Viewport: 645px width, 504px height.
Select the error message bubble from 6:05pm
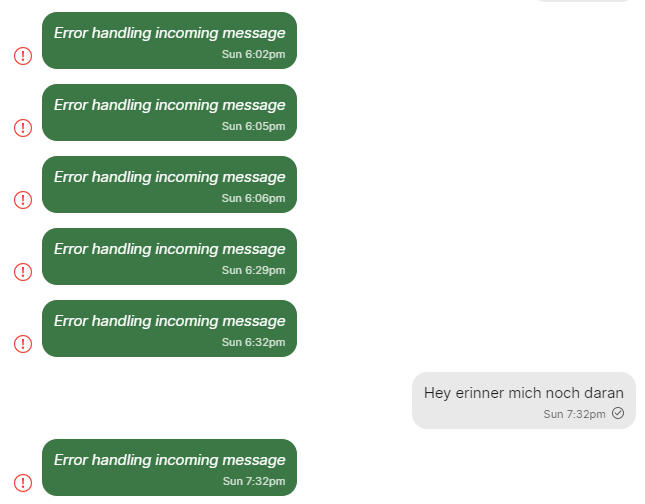(x=169, y=112)
